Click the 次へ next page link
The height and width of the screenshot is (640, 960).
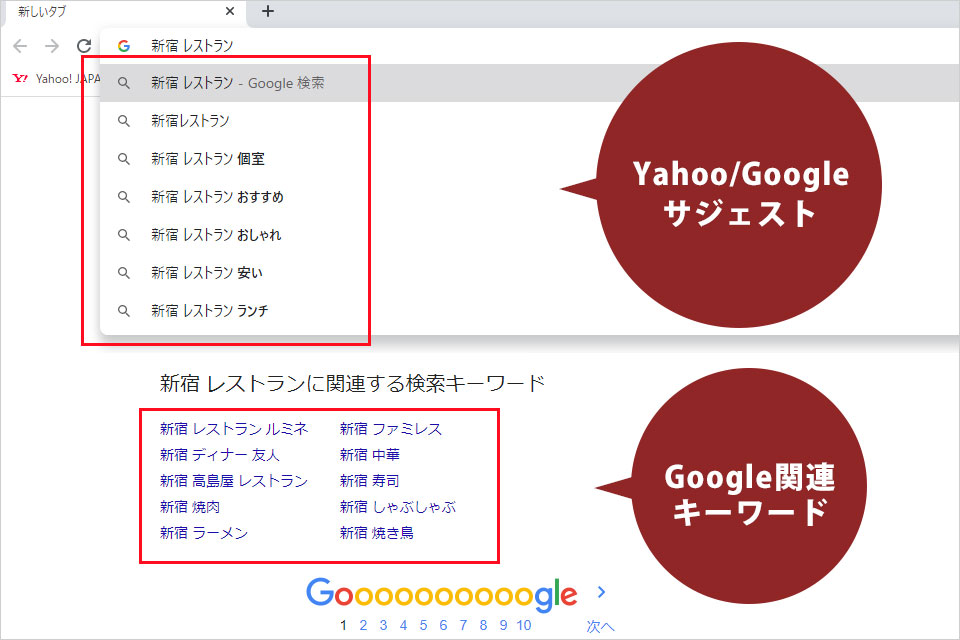(600, 627)
